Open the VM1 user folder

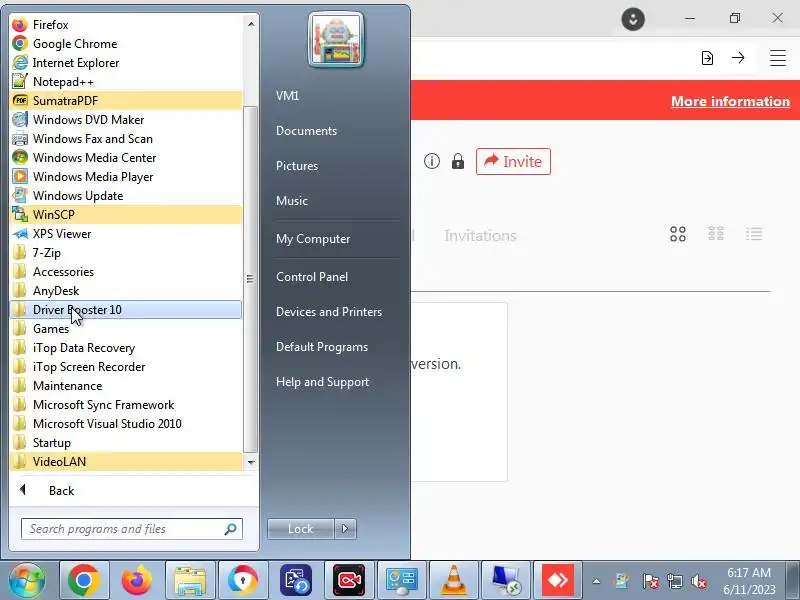pyautogui.click(x=287, y=95)
